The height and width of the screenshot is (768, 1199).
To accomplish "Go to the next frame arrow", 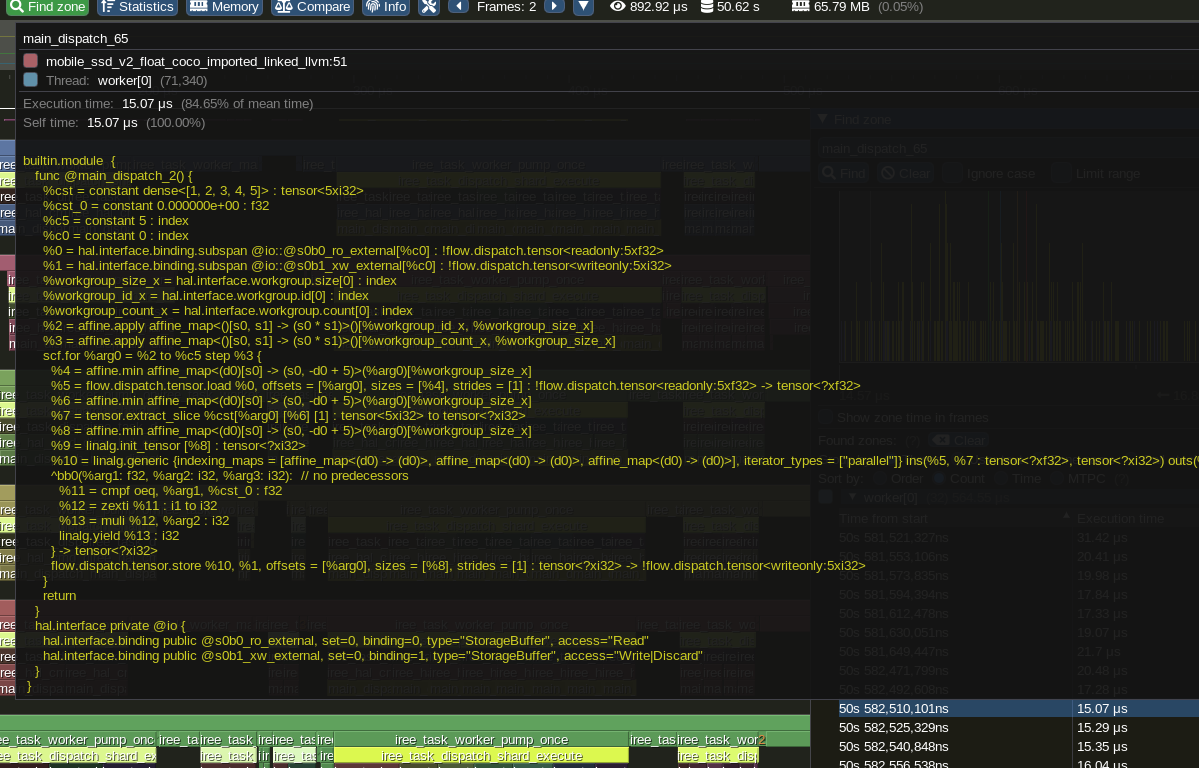I will (554, 7).
